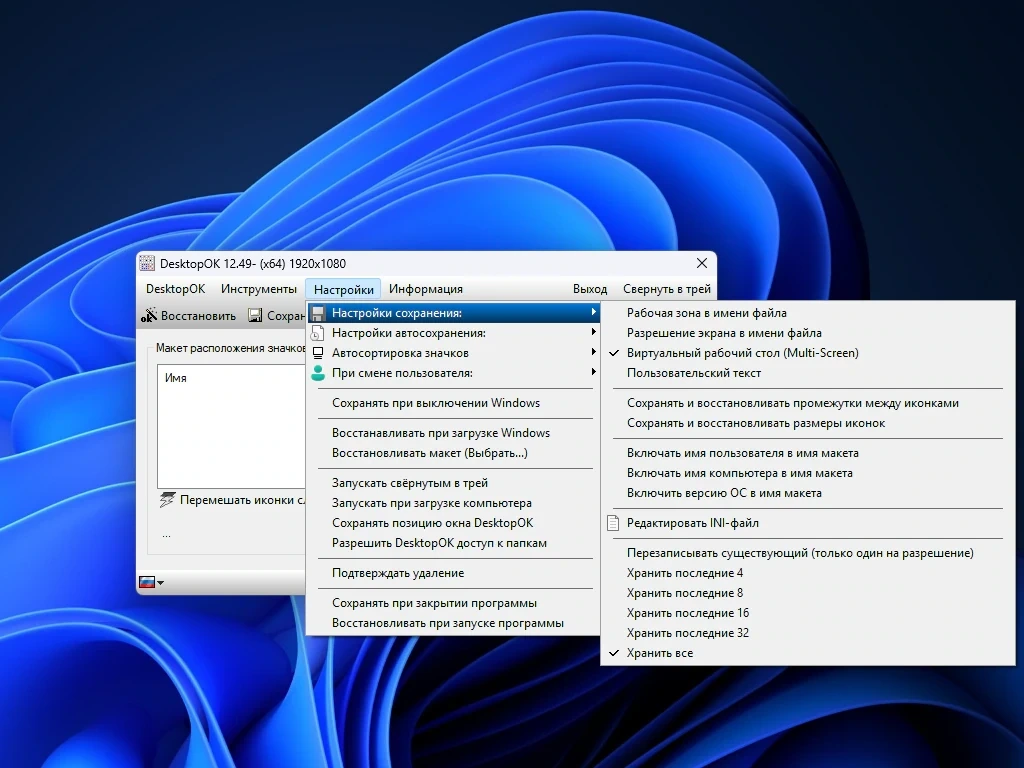The height and width of the screenshot is (768, 1024).
Task: Click the Имя column header
Action: coord(176,377)
